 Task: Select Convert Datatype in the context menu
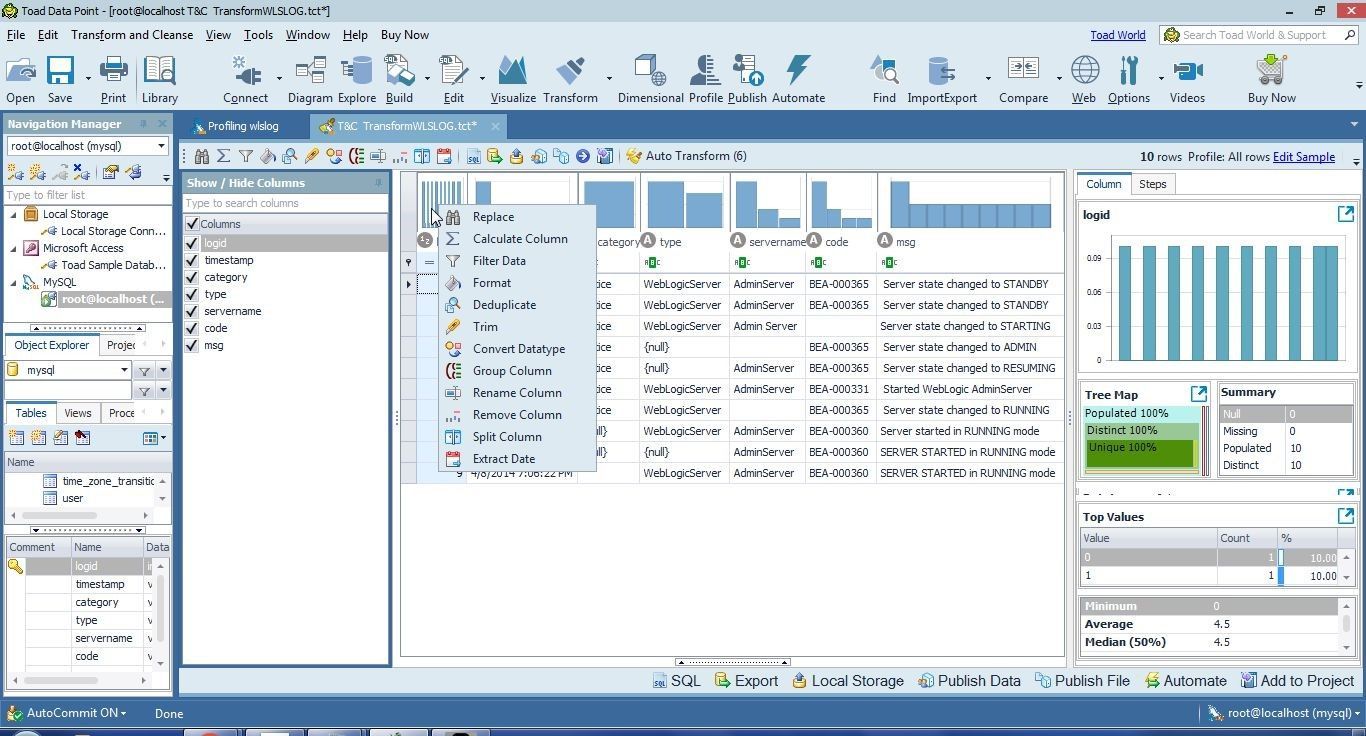tap(517, 349)
